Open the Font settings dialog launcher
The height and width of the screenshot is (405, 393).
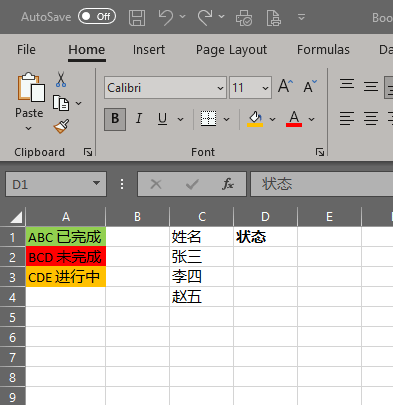(x=320, y=152)
